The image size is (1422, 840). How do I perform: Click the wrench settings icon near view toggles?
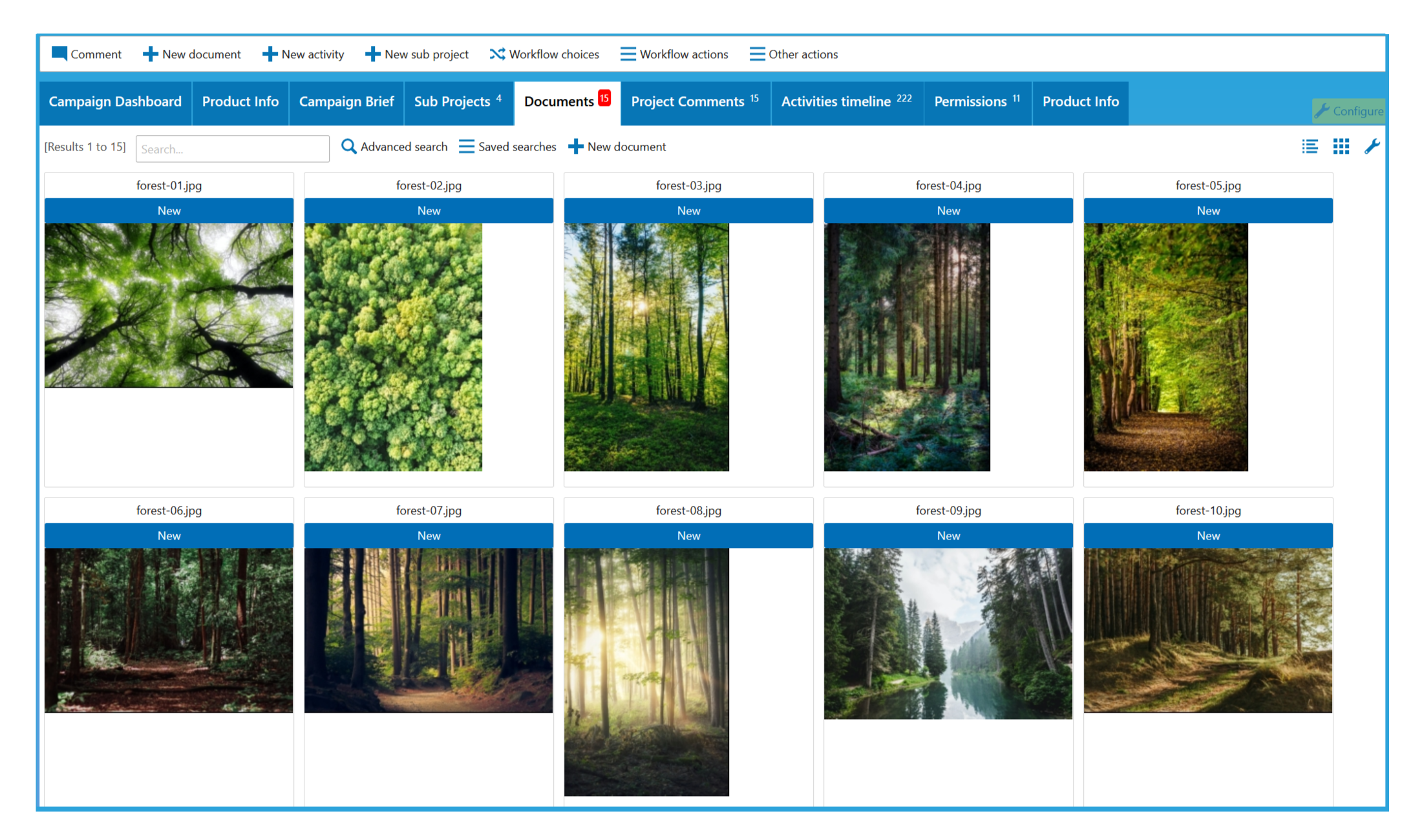pyautogui.click(x=1372, y=147)
